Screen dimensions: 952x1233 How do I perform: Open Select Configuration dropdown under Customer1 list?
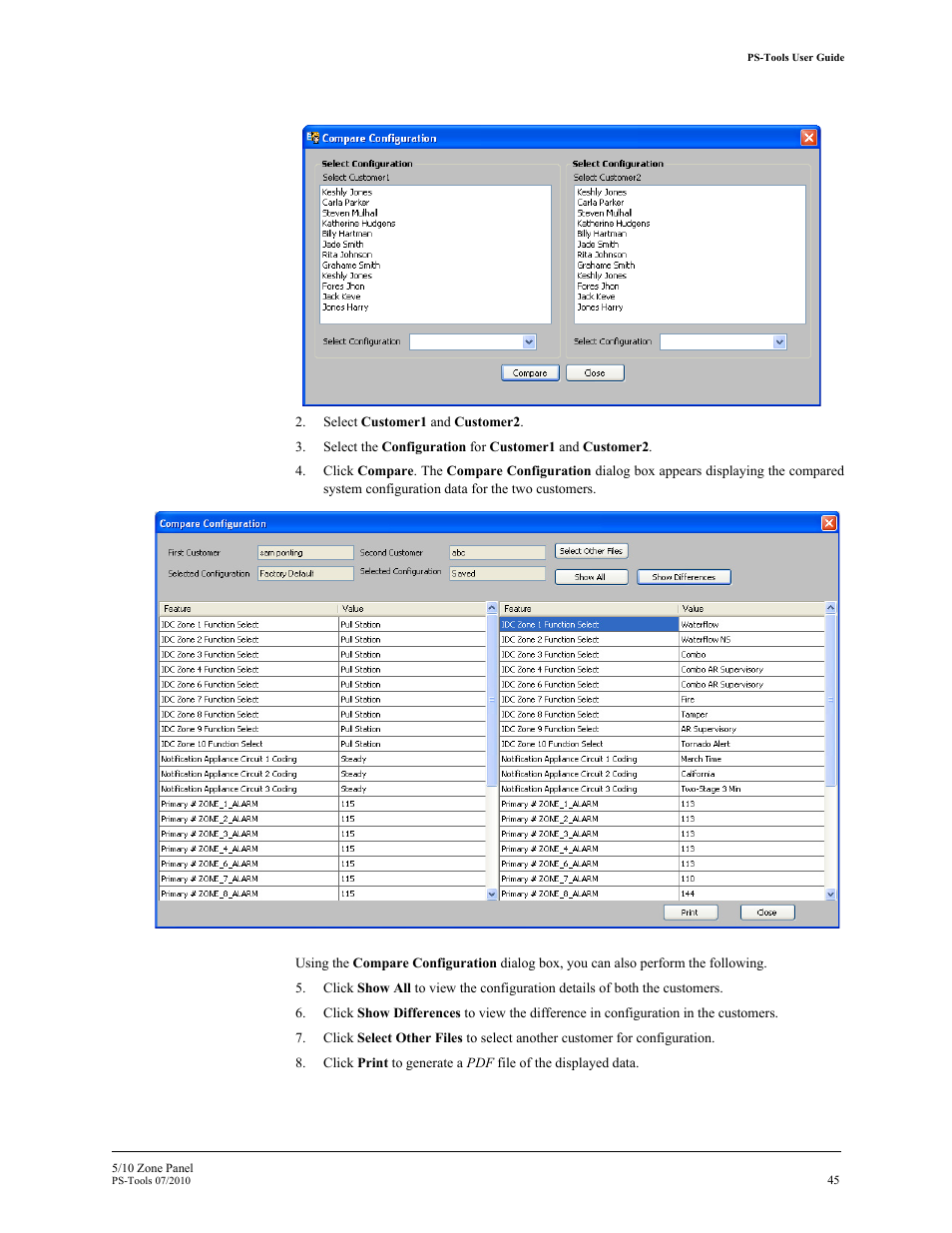(529, 341)
